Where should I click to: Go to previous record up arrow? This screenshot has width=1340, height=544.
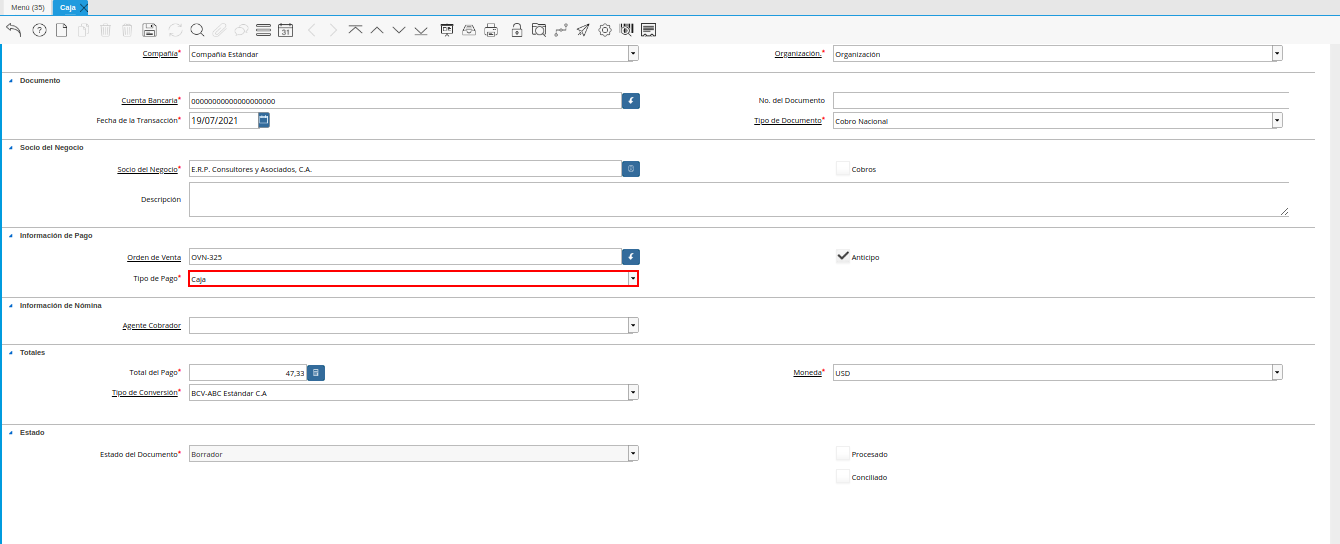[377, 30]
